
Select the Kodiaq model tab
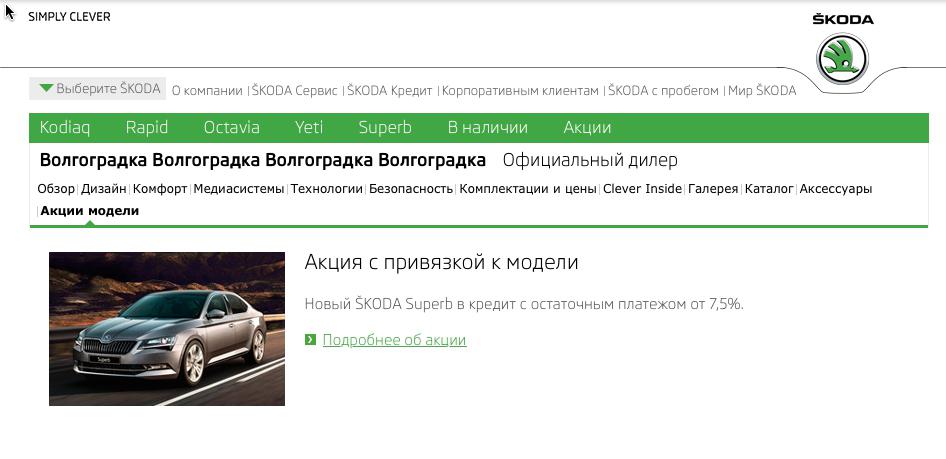click(x=65, y=127)
